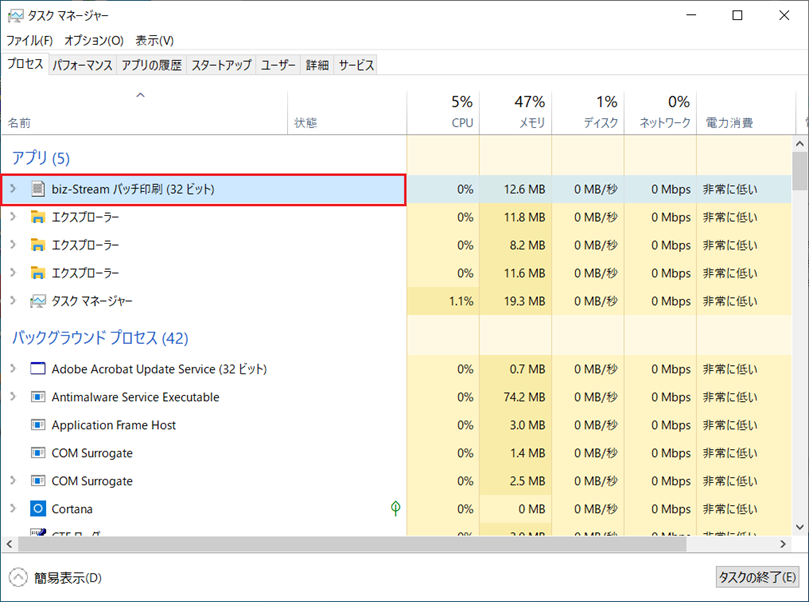Click the 名前 column header
Viewport: 809px width, 602px height.
pos(144,112)
